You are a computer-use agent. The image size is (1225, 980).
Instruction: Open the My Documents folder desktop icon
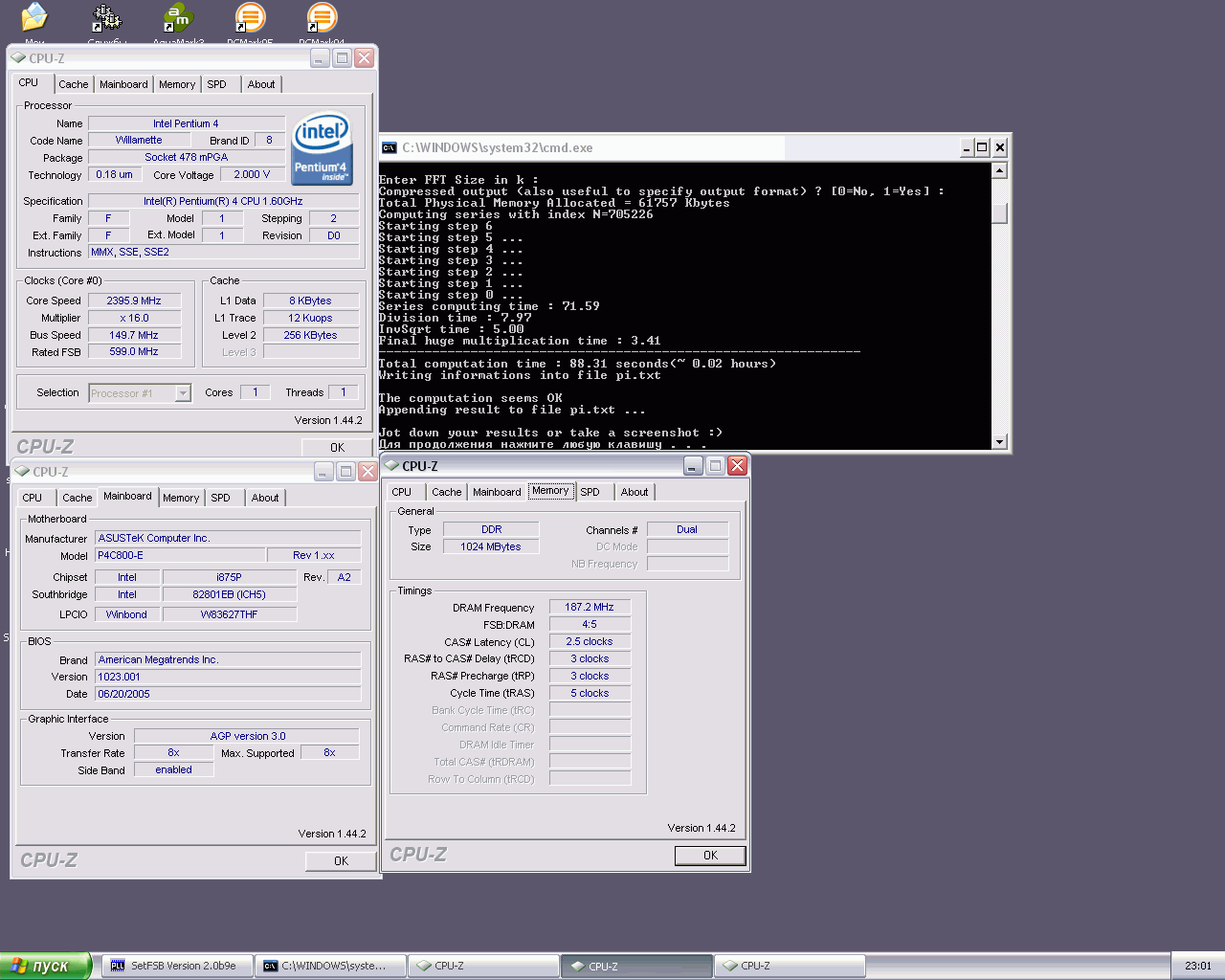point(34,17)
